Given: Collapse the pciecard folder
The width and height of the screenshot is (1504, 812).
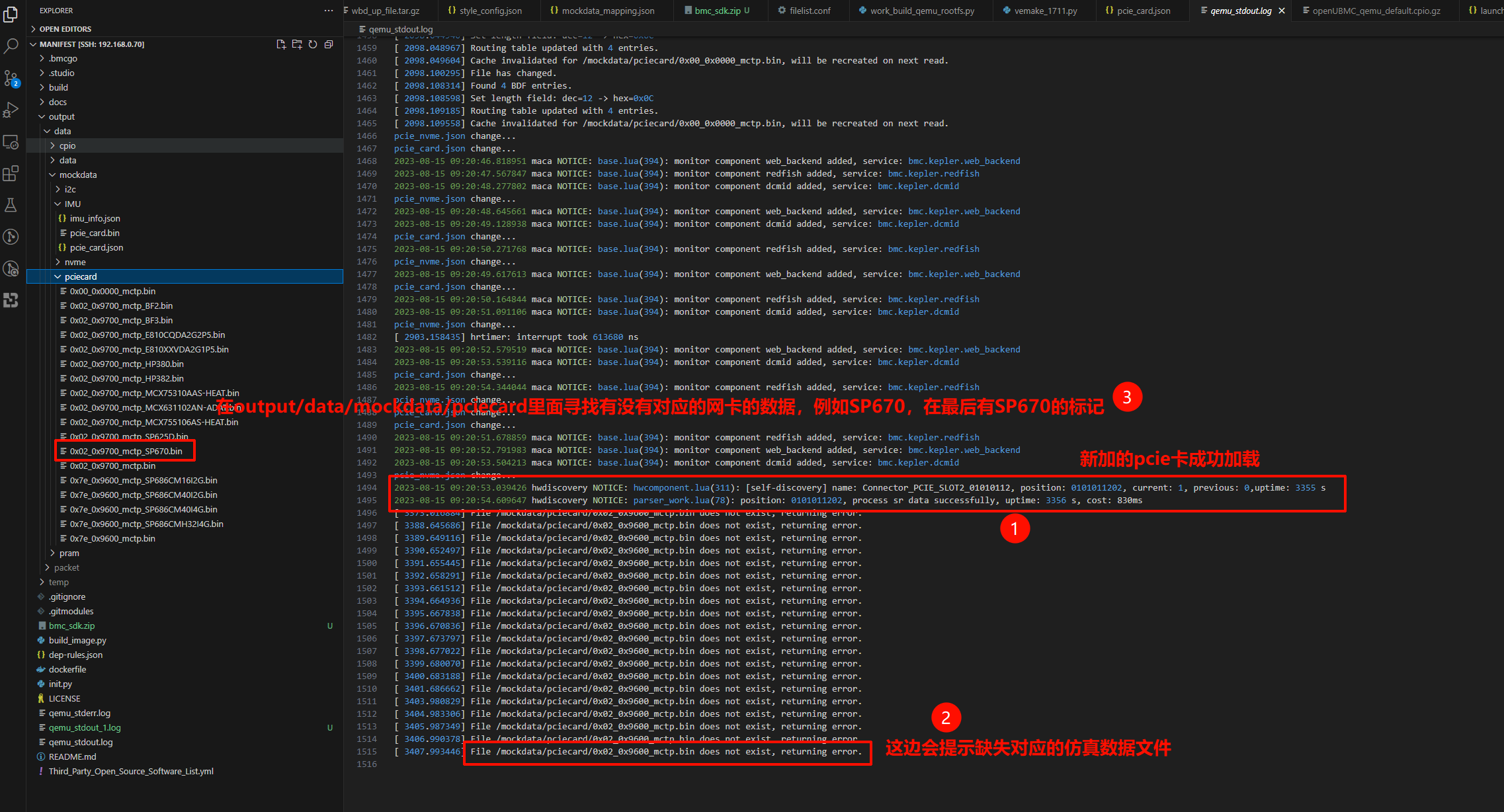Looking at the screenshot, I should (81, 276).
